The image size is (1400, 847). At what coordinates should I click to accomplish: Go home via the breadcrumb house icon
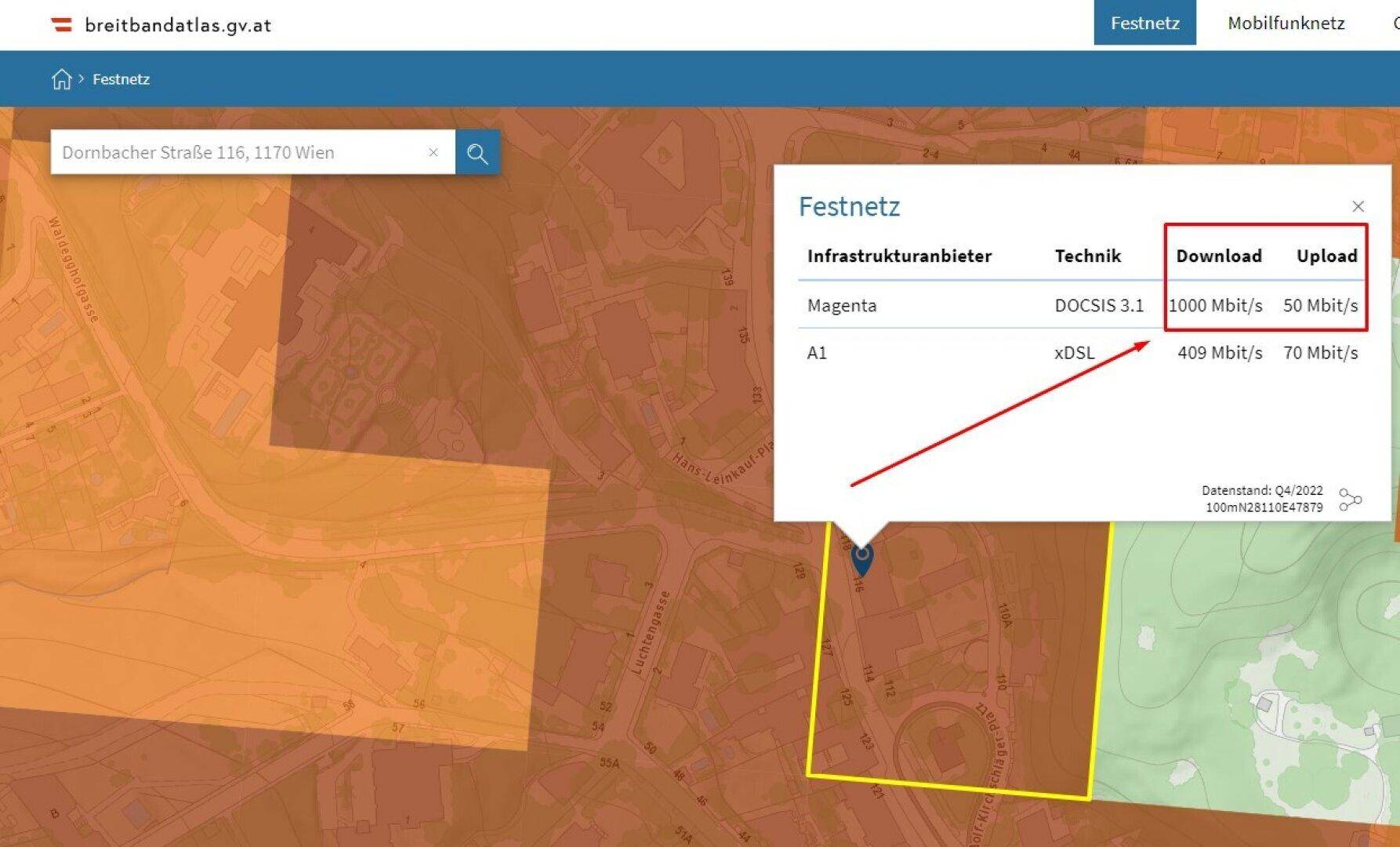(x=61, y=79)
